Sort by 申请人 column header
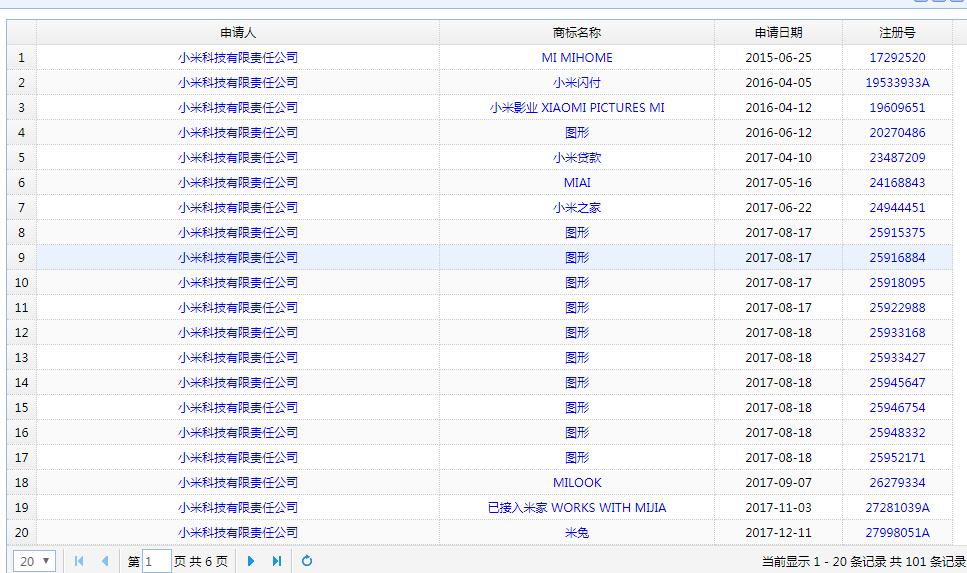The width and height of the screenshot is (967, 573). [x=238, y=33]
